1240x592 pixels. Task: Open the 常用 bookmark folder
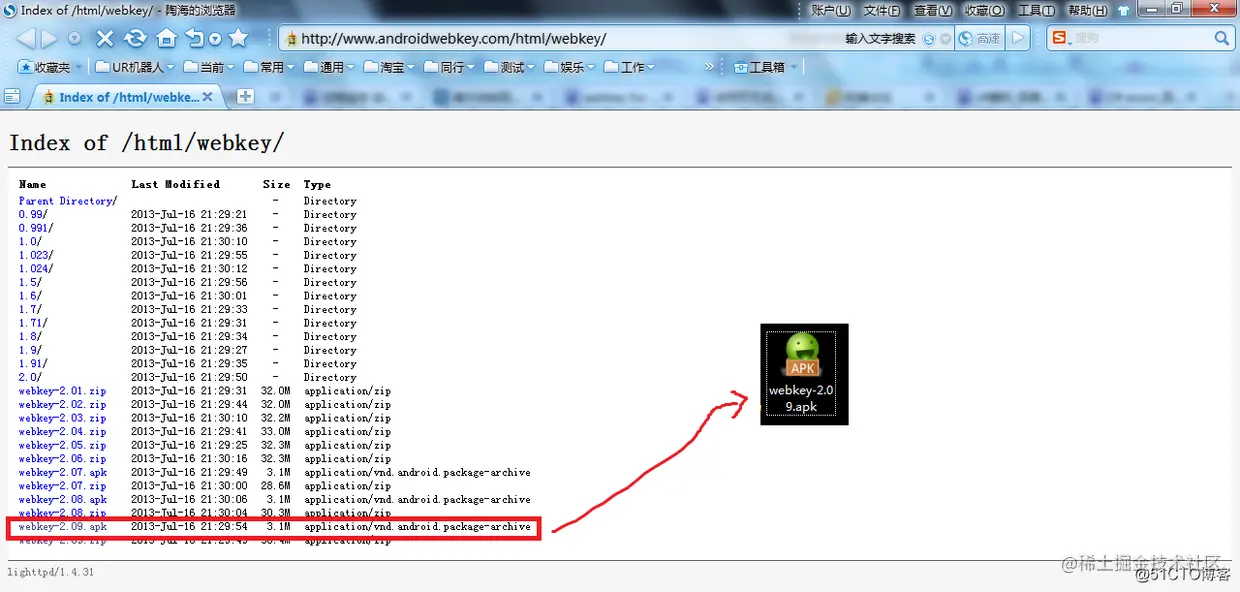268,67
